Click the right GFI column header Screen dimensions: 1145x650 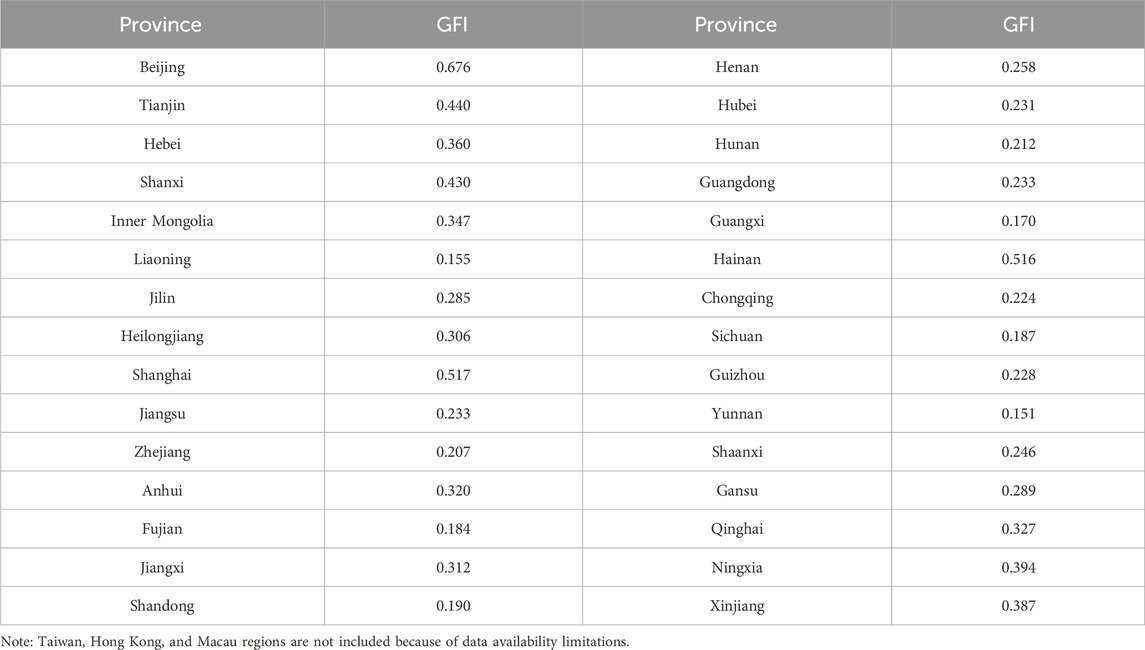[1017, 25]
